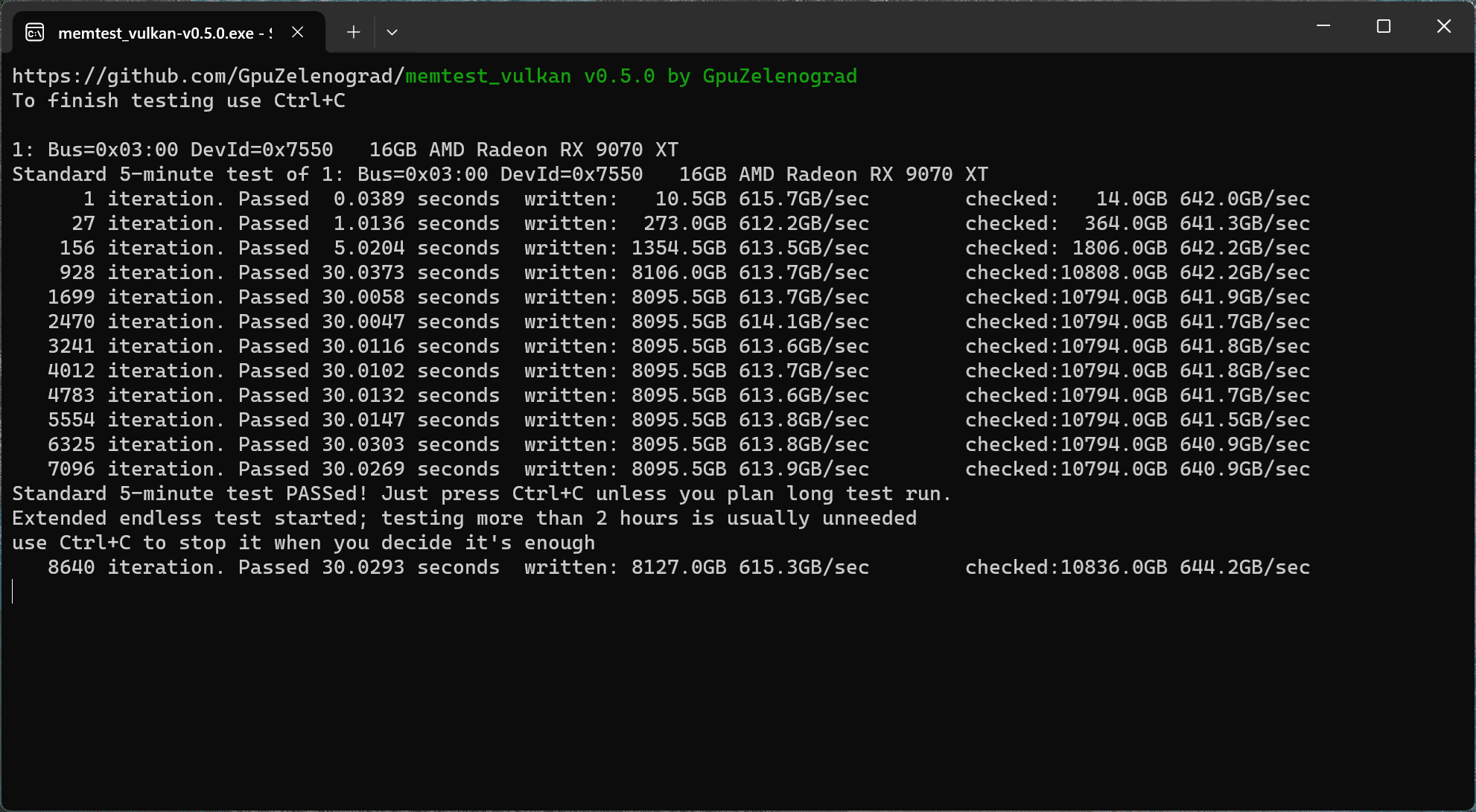The image size is (1476, 812).
Task: Close the terminal window
Action: pos(1443,26)
